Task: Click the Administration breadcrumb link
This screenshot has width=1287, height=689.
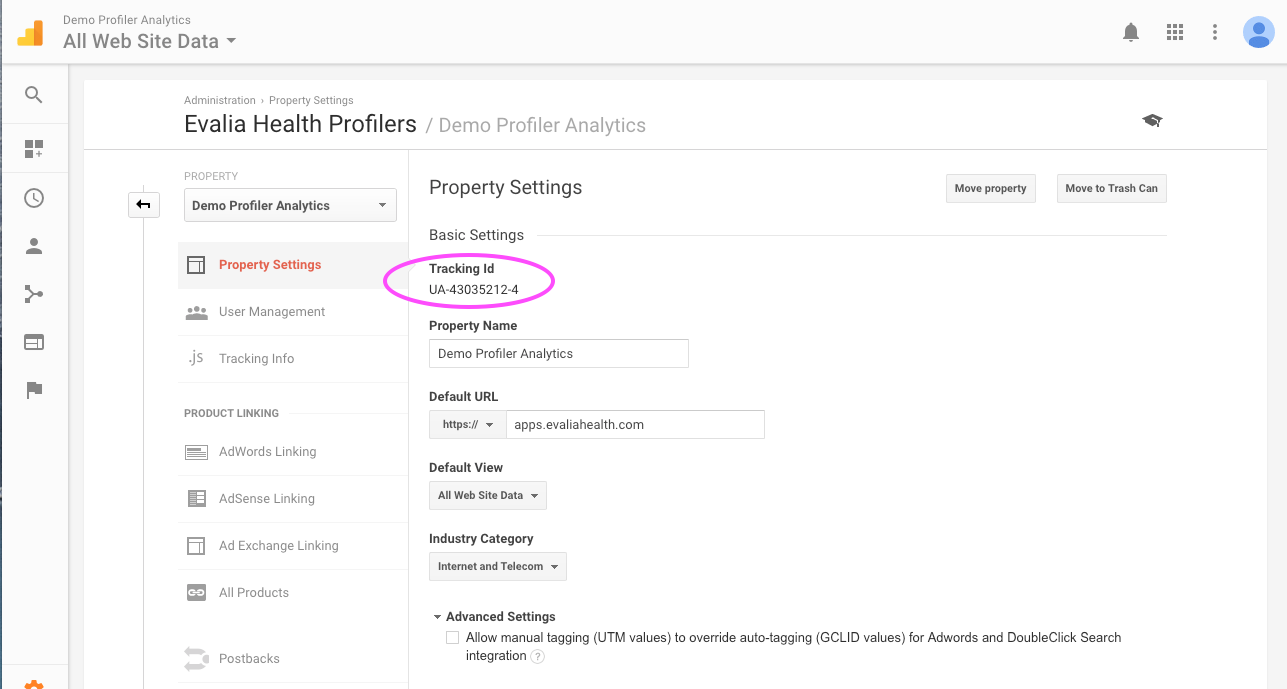Action: click(x=220, y=100)
